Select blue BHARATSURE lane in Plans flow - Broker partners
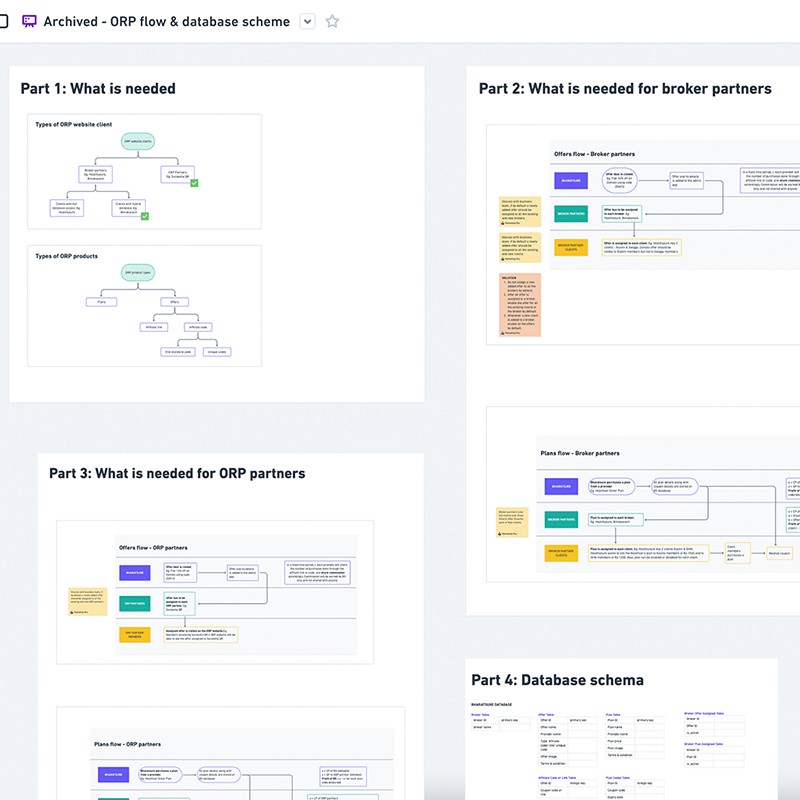 (x=561, y=486)
